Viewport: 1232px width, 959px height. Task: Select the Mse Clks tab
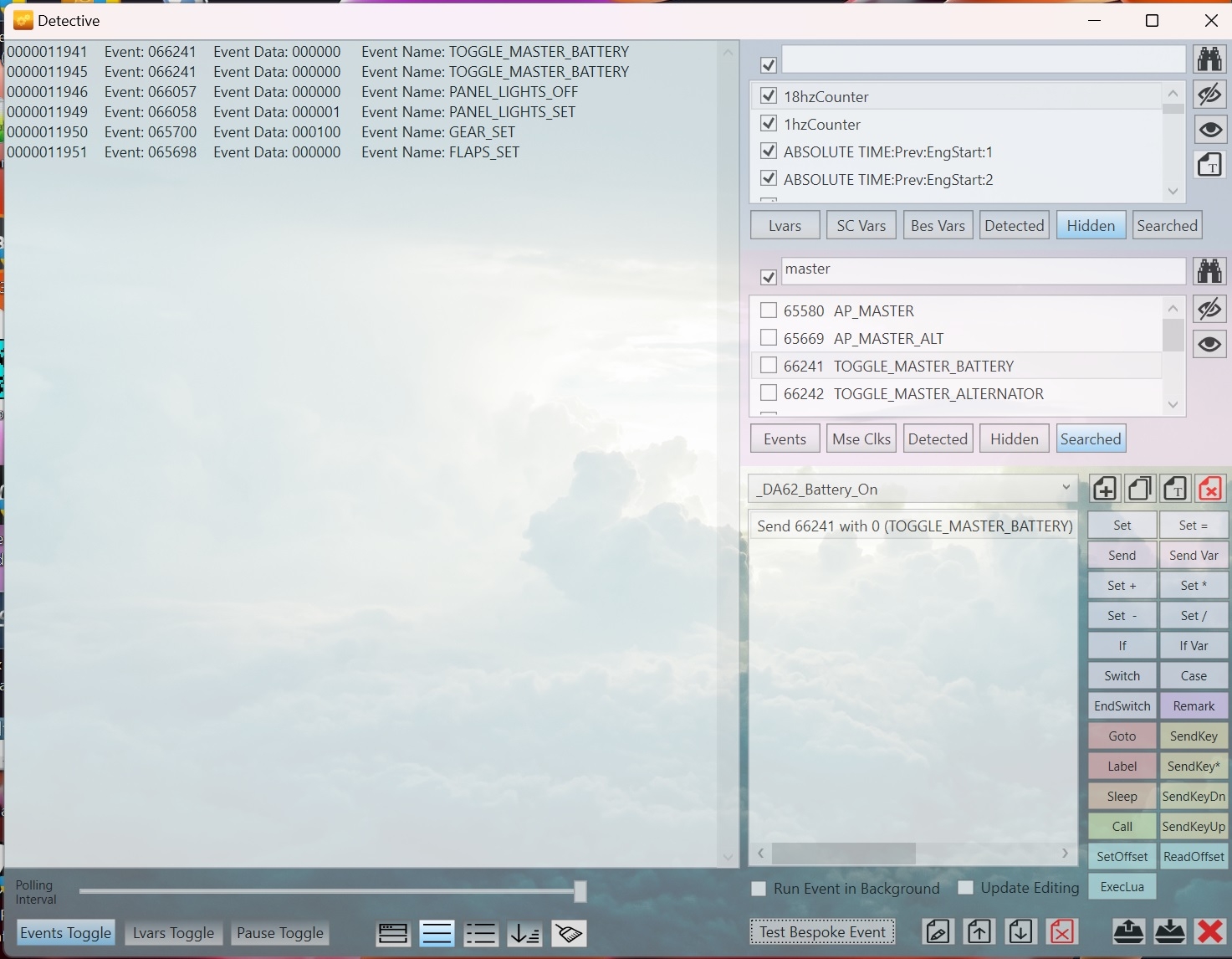[861, 439]
